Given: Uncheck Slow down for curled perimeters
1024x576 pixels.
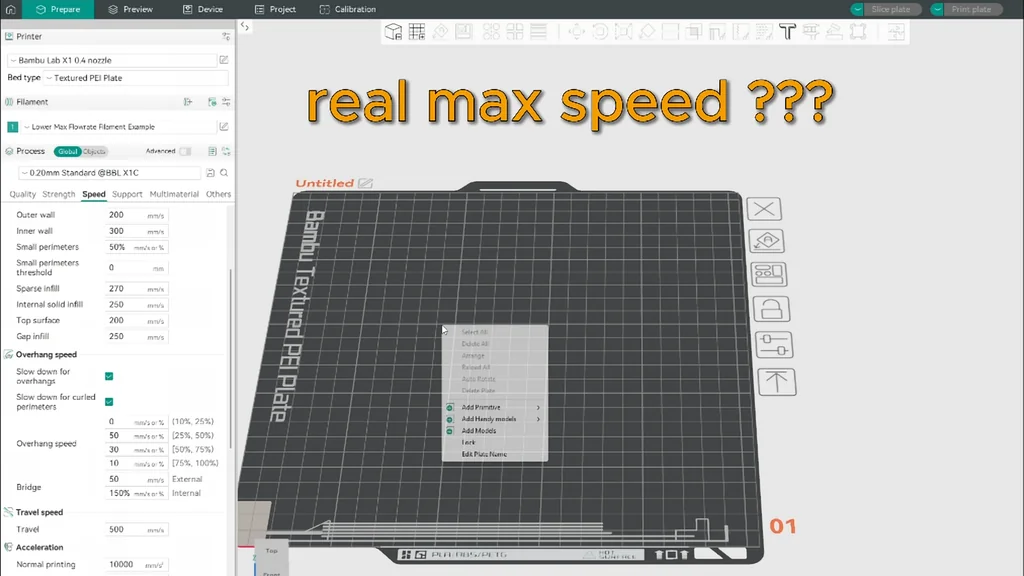Looking at the screenshot, I should point(109,402).
